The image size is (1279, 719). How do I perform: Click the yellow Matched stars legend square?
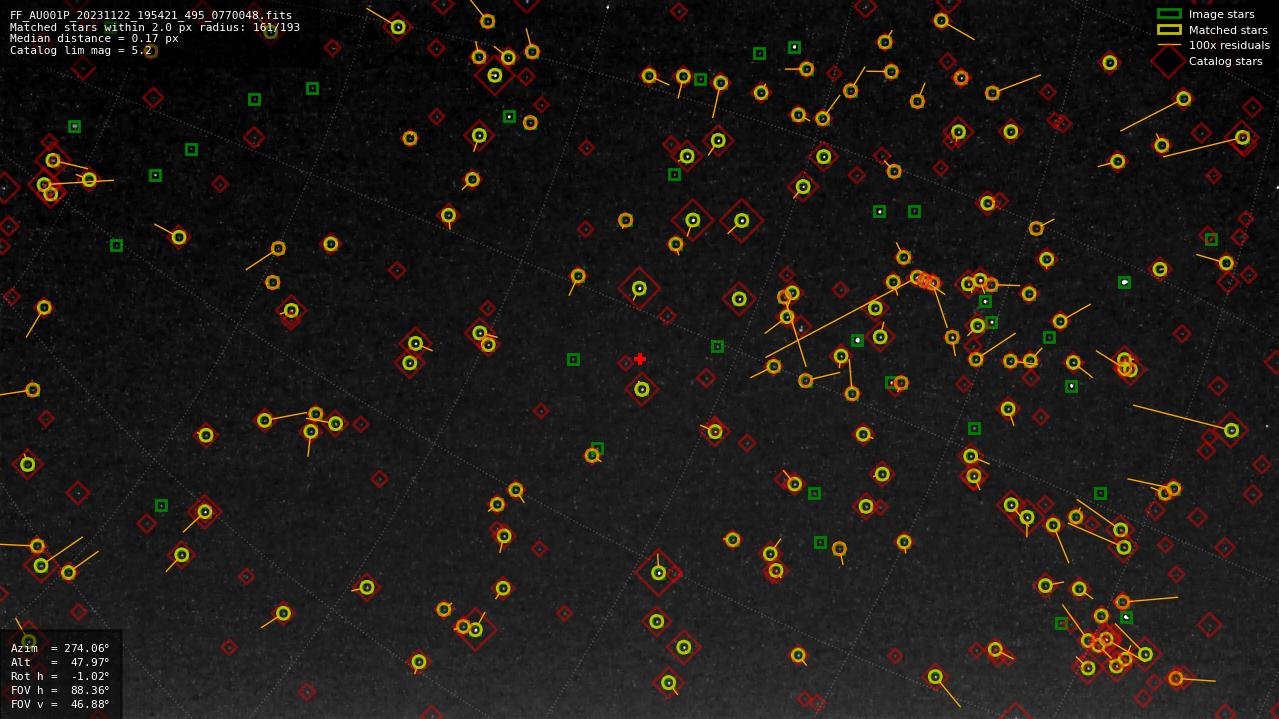pyautogui.click(x=1169, y=30)
